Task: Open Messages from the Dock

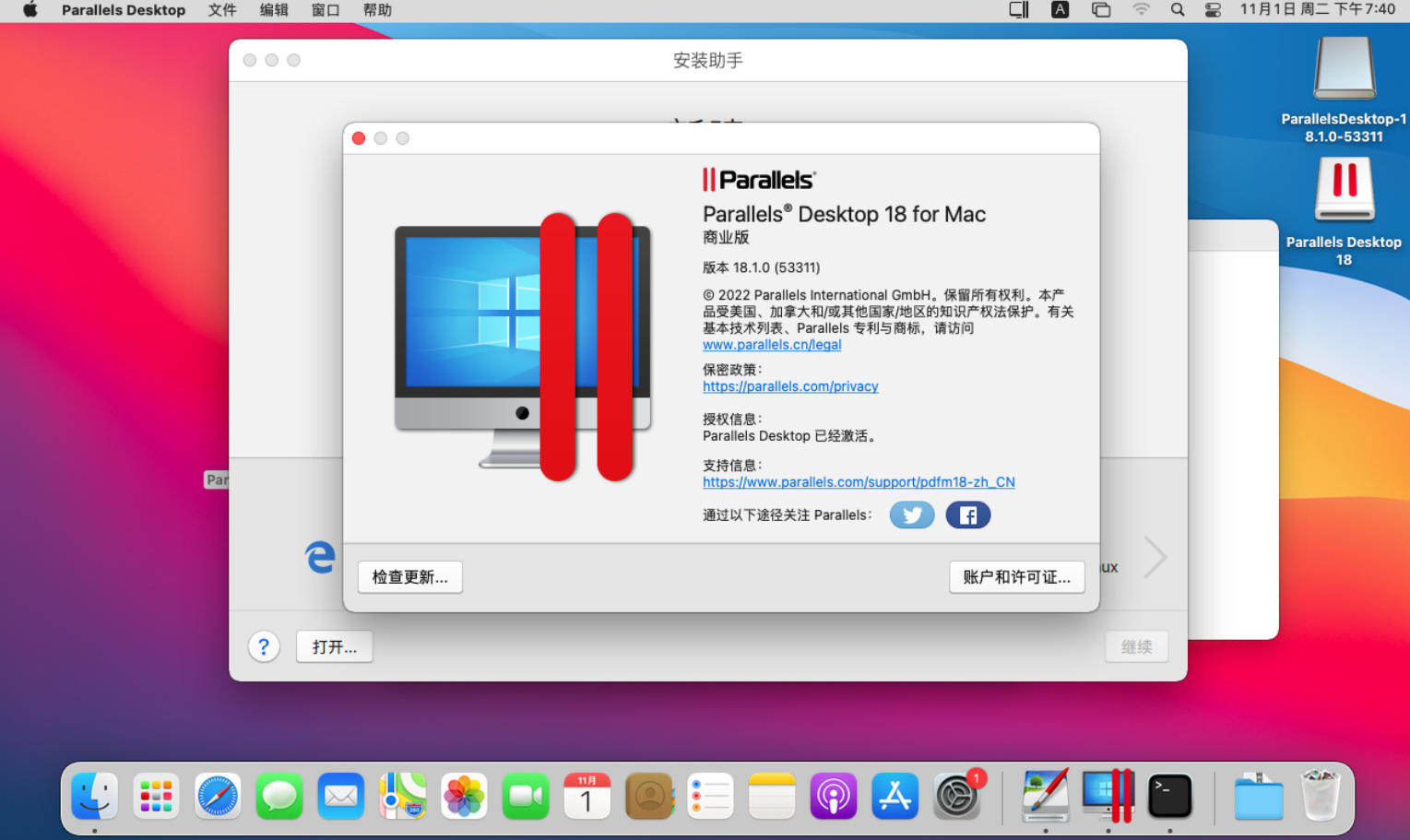Action: [x=279, y=796]
